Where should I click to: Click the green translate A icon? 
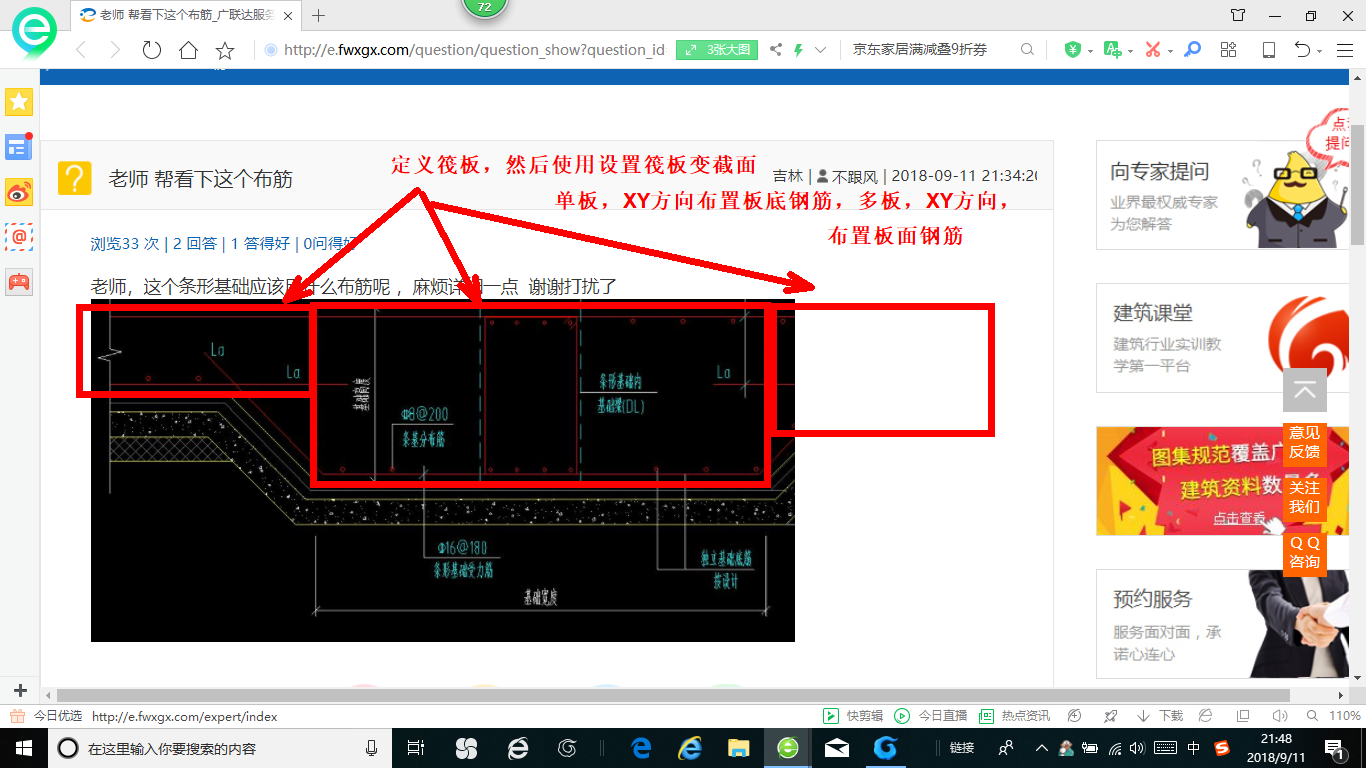pos(1112,50)
